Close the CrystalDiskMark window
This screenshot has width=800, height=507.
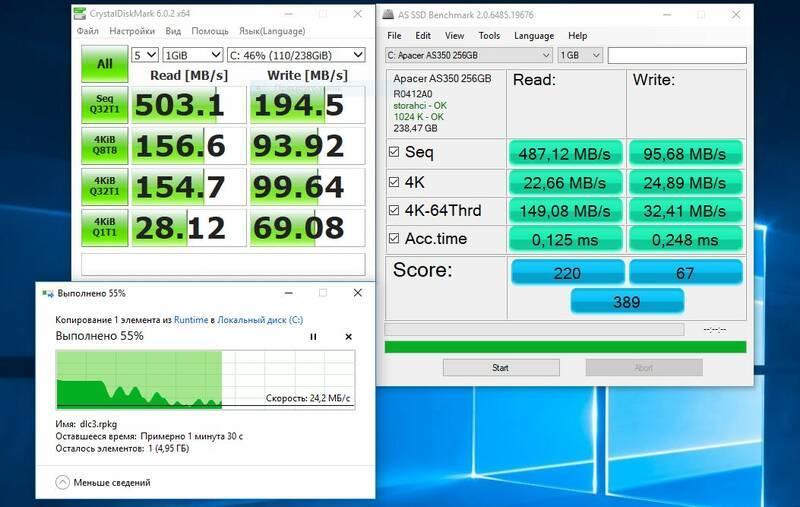click(x=358, y=14)
